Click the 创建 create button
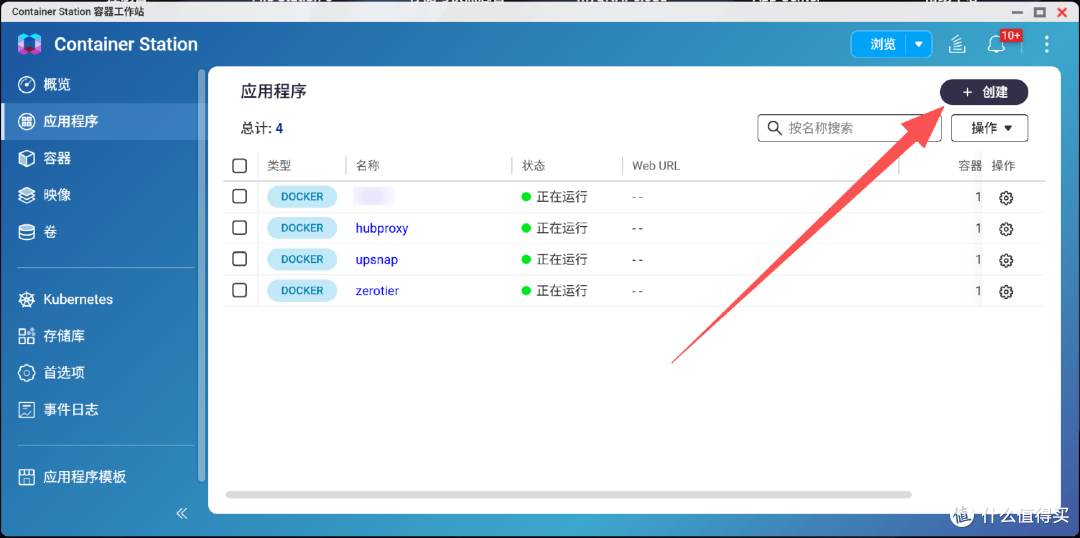The height and width of the screenshot is (538, 1080). [x=984, y=92]
